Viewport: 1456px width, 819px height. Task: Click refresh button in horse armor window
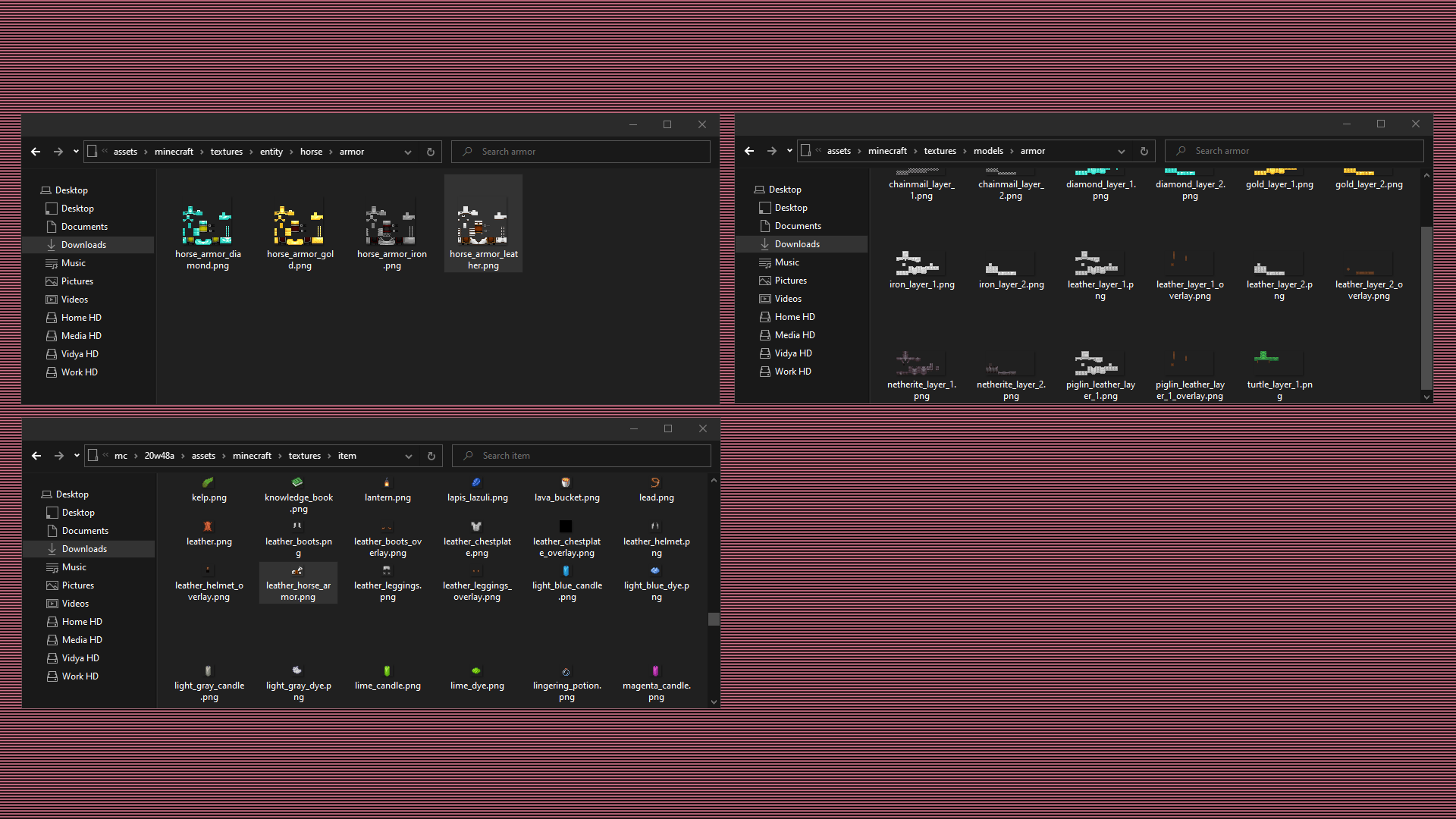(x=431, y=152)
